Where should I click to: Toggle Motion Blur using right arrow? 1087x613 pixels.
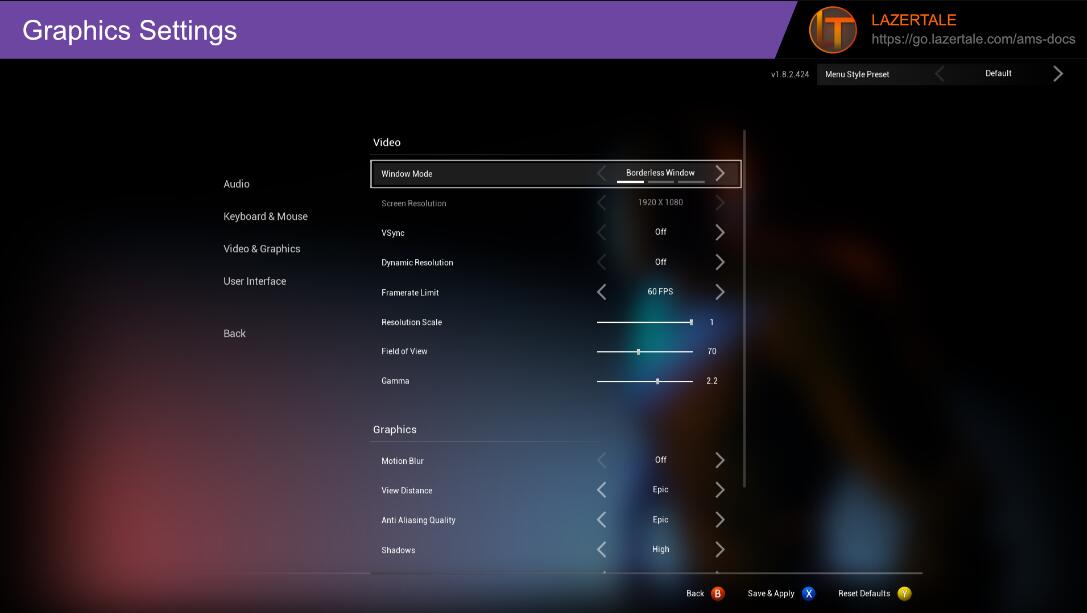pos(720,460)
